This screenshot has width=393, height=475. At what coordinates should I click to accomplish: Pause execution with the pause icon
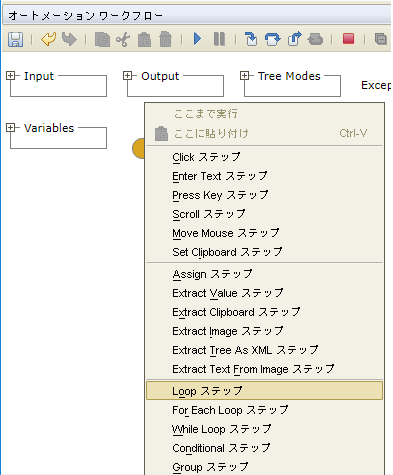(x=219, y=39)
